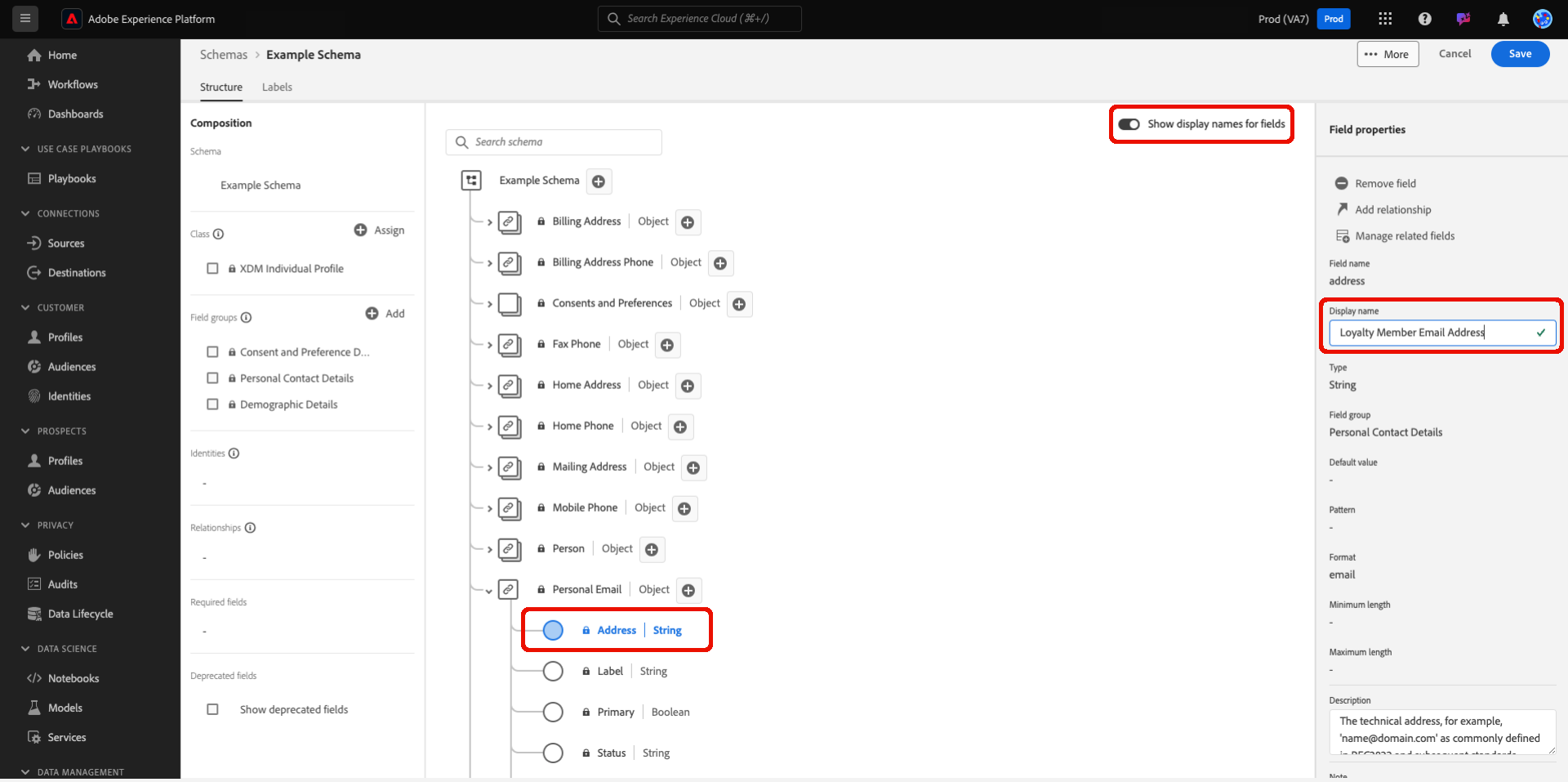Screen dimensions: 1568x782
Task: Open the notifications bell
Action: click(1503, 19)
